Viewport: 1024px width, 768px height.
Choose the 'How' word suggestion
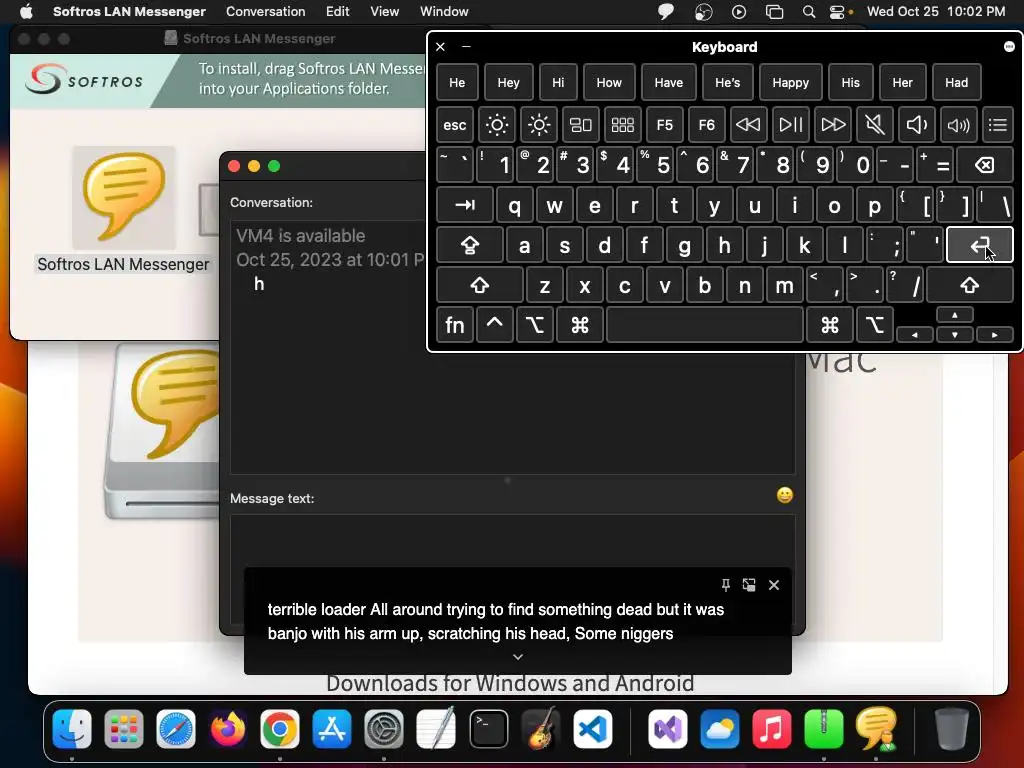pyautogui.click(x=609, y=82)
